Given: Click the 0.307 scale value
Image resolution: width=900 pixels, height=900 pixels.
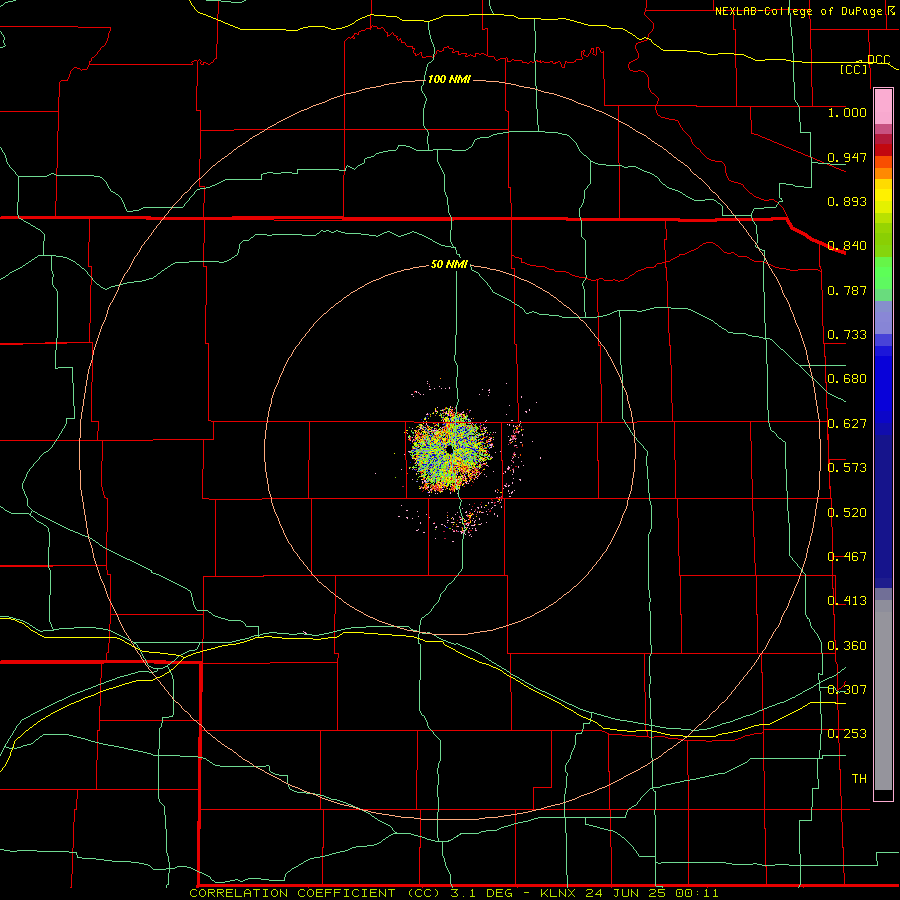Looking at the screenshot, I should (x=847, y=690).
